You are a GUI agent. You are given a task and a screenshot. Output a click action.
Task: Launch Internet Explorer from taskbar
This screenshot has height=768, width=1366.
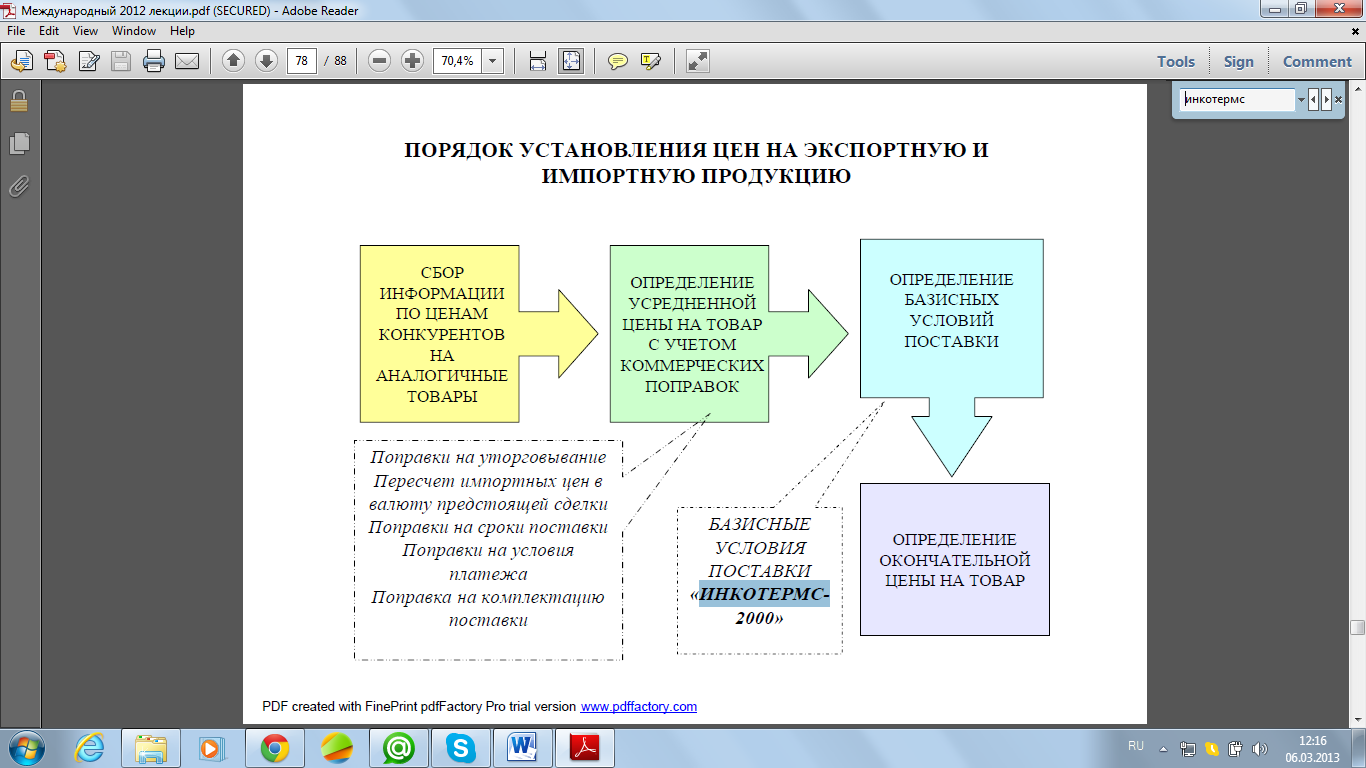pos(90,748)
